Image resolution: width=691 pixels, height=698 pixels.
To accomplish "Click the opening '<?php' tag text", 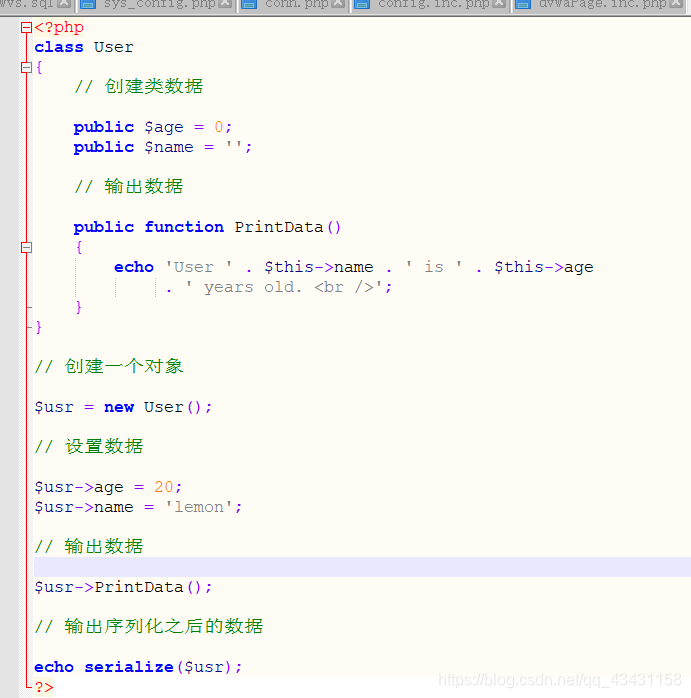I will point(59,28).
